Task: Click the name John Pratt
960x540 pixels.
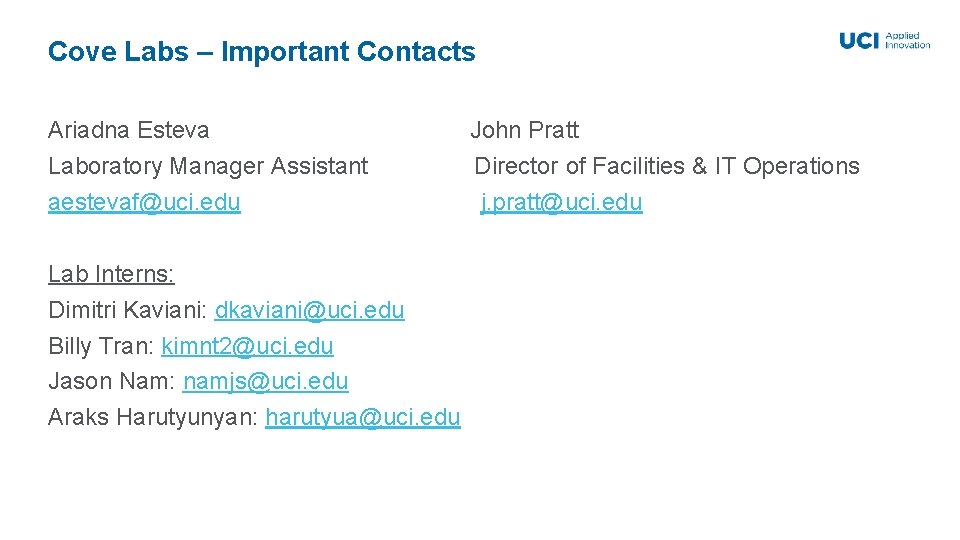Action: pyautogui.click(x=525, y=130)
